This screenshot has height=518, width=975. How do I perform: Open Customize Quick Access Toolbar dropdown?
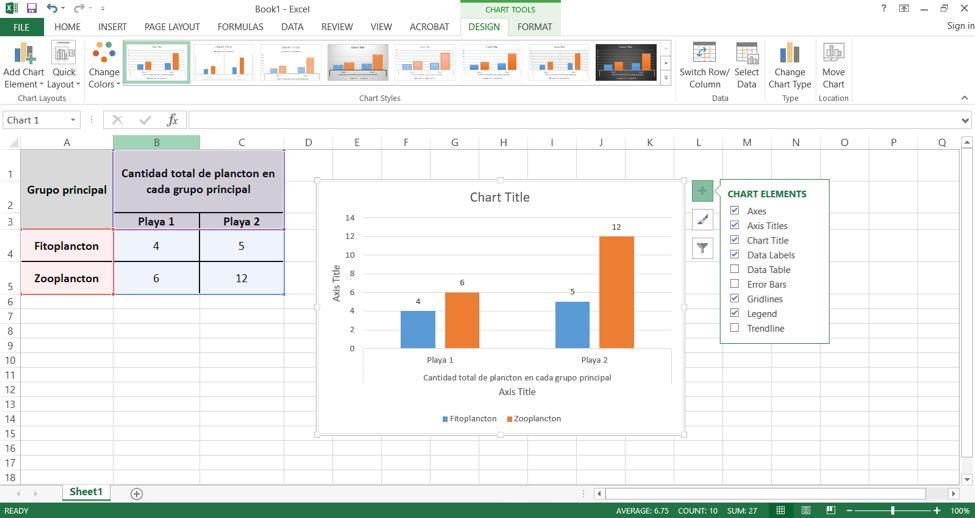[x=103, y=9]
